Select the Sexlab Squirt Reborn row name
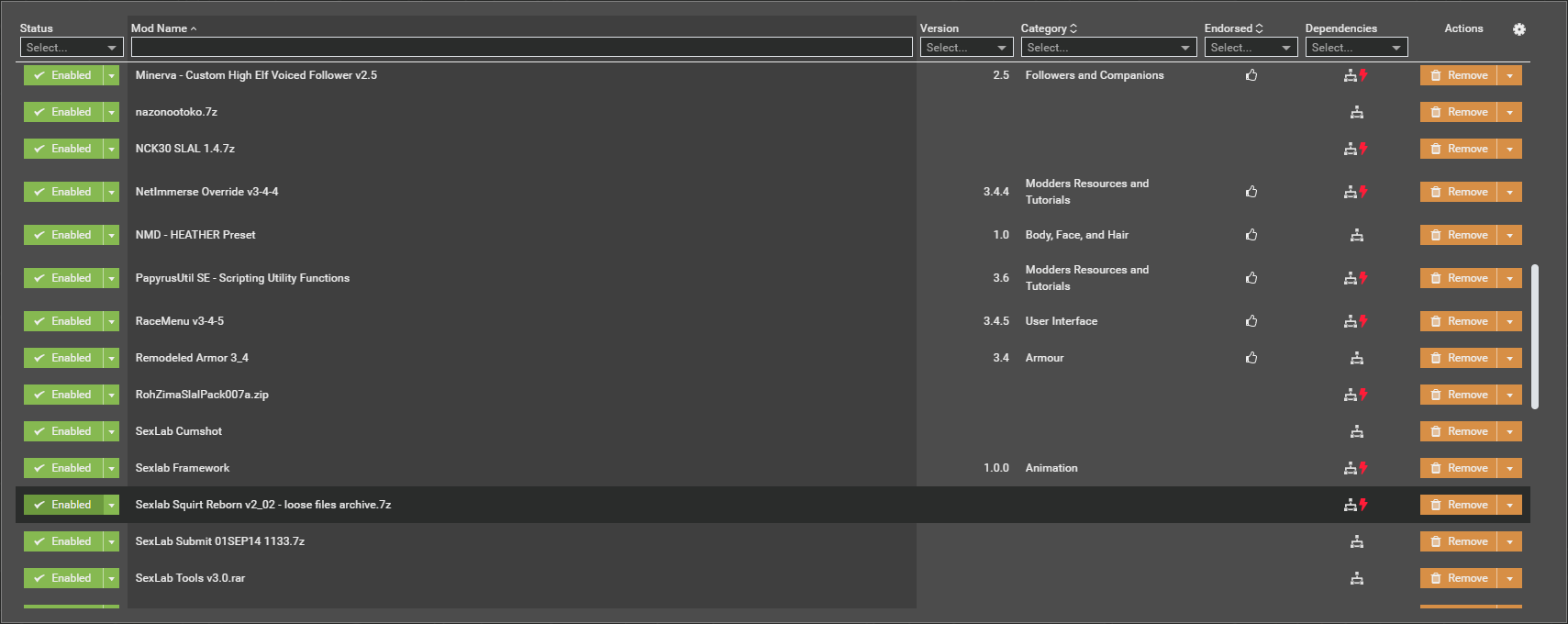This screenshot has width=1568, height=624. [263, 505]
